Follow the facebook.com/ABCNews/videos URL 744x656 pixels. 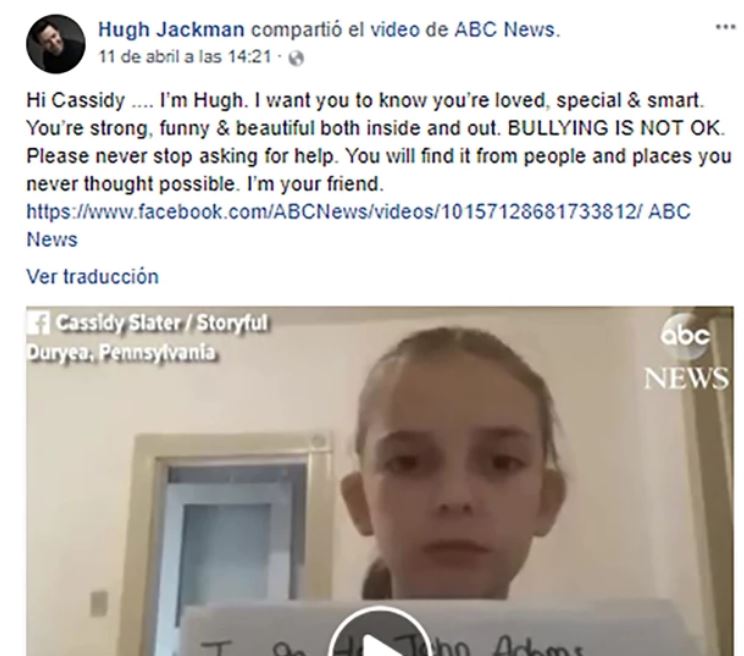[x=335, y=212]
